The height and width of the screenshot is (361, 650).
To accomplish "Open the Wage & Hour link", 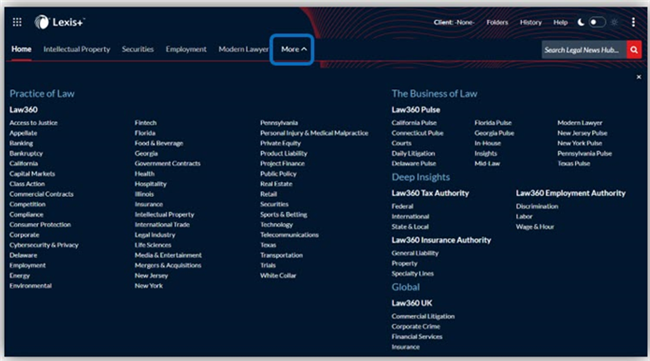I will pyautogui.click(x=535, y=226).
